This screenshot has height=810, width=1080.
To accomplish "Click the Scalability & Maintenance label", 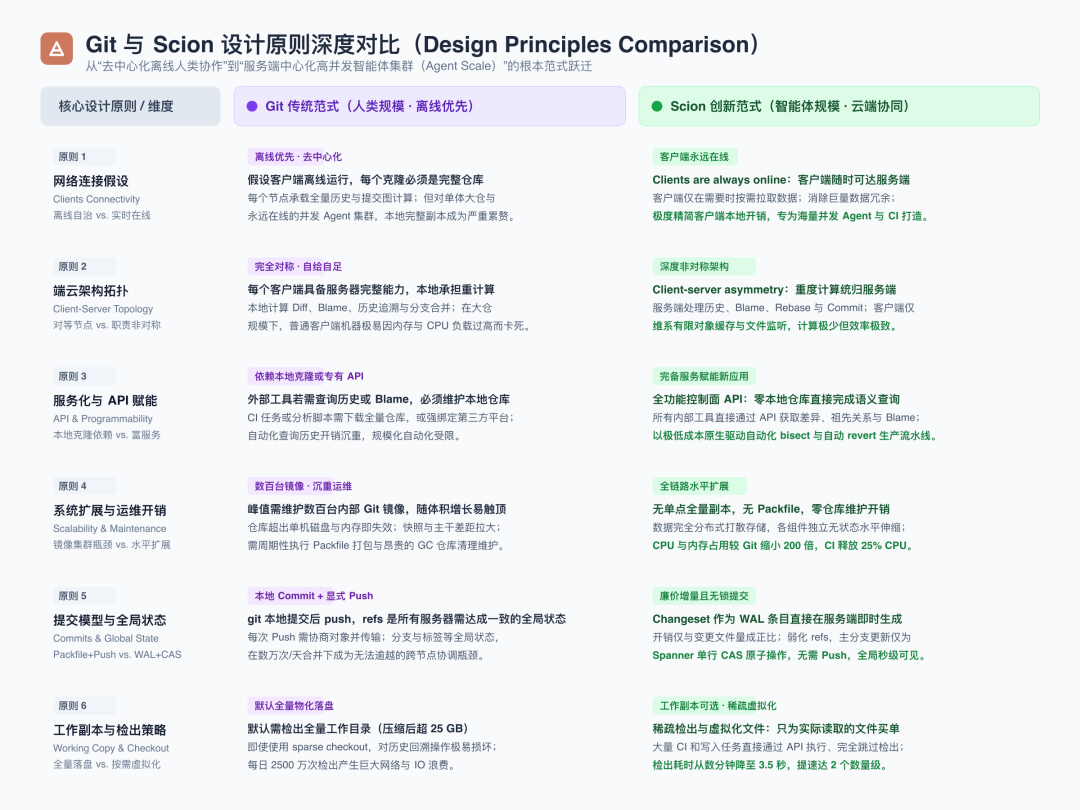I will [110, 528].
